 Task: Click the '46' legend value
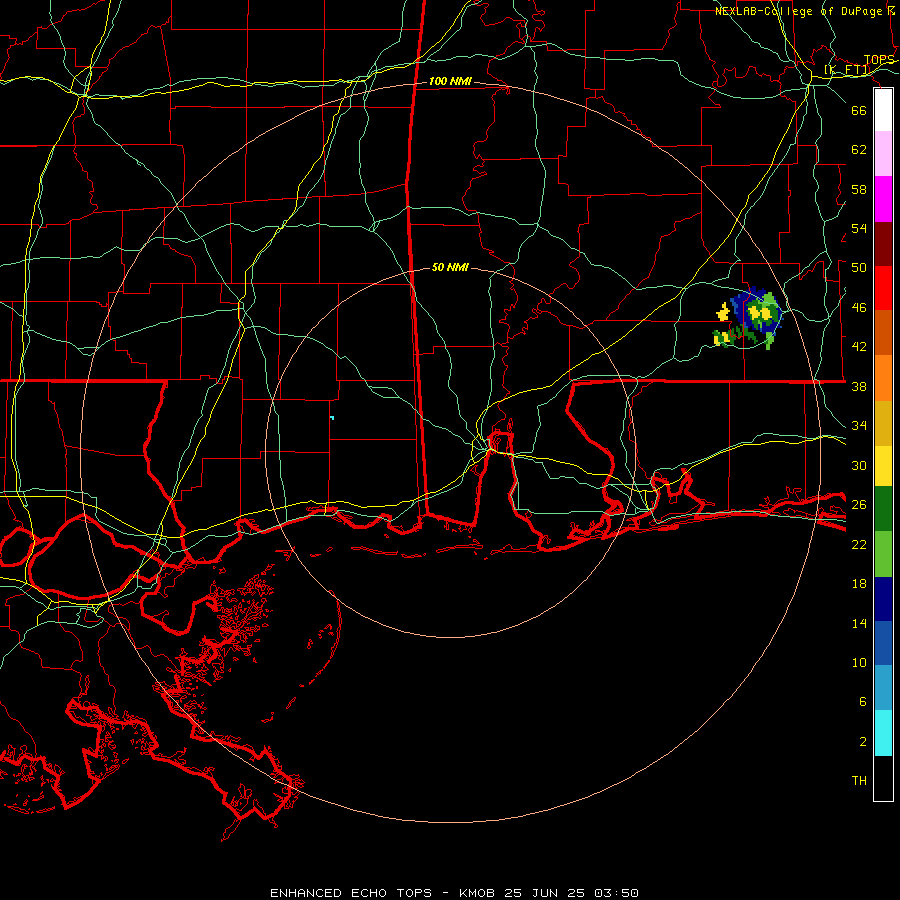(859, 308)
